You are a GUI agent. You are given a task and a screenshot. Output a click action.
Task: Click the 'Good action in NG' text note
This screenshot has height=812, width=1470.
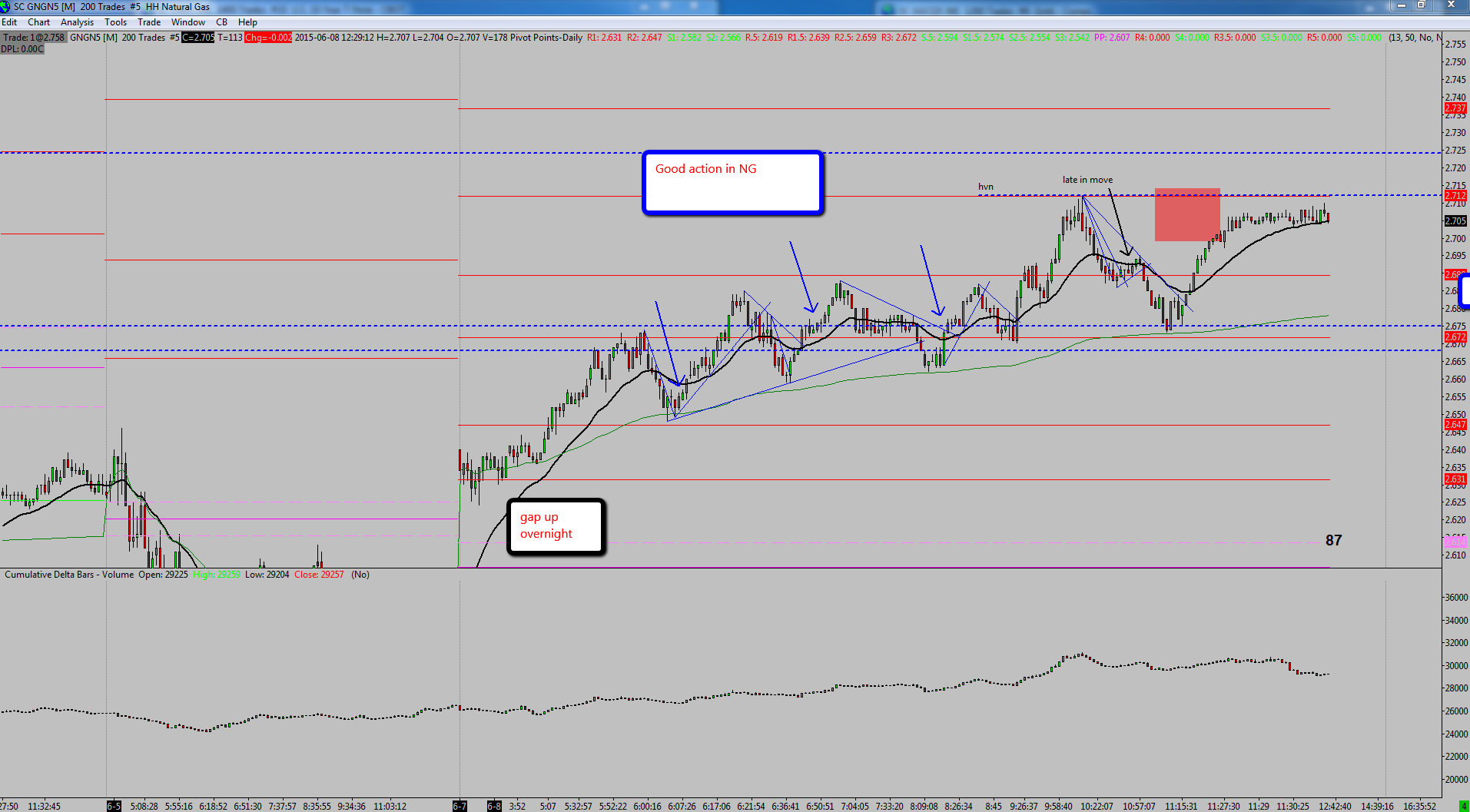(732, 183)
